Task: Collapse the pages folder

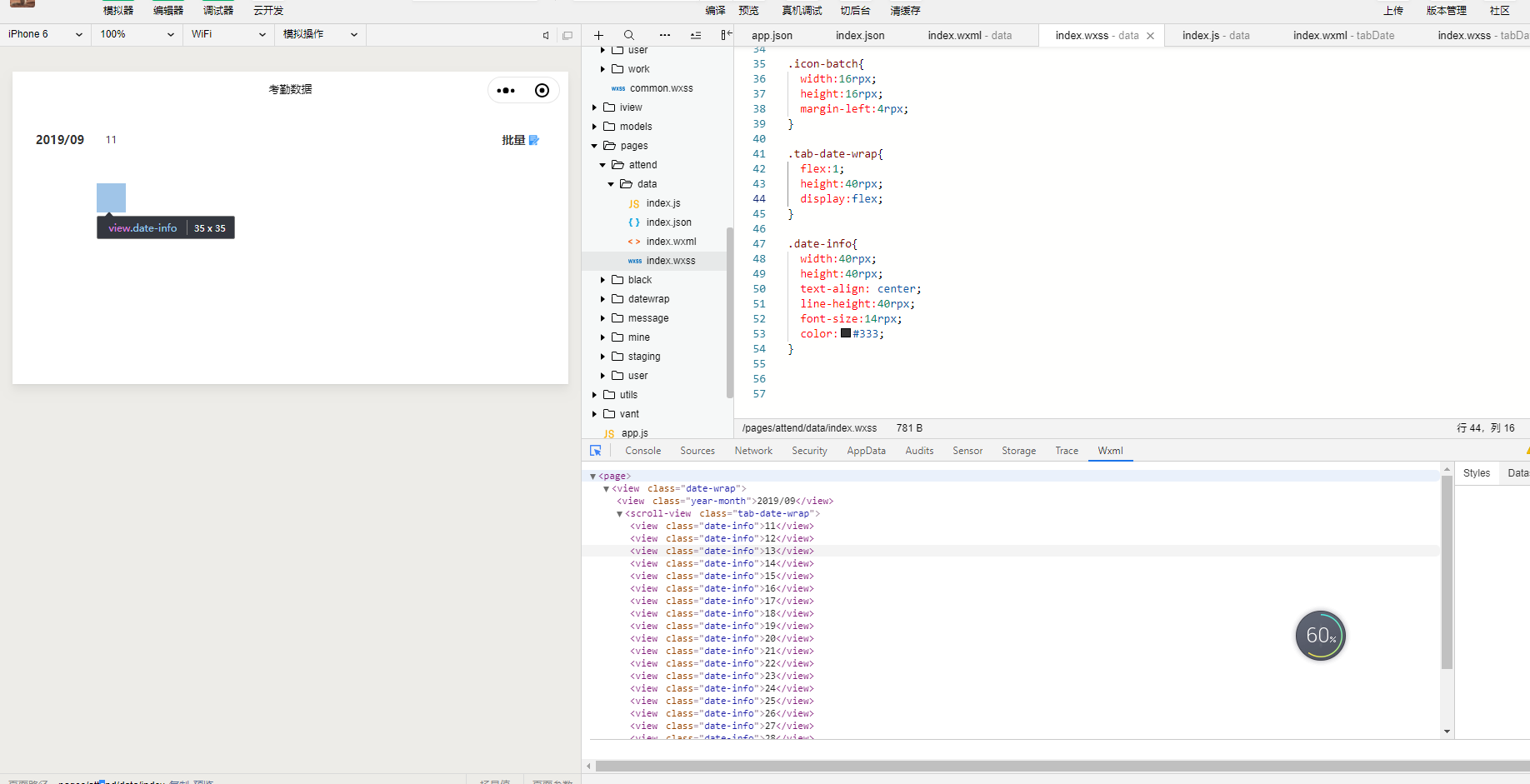Action: pyautogui.click(x=594, y=146)
